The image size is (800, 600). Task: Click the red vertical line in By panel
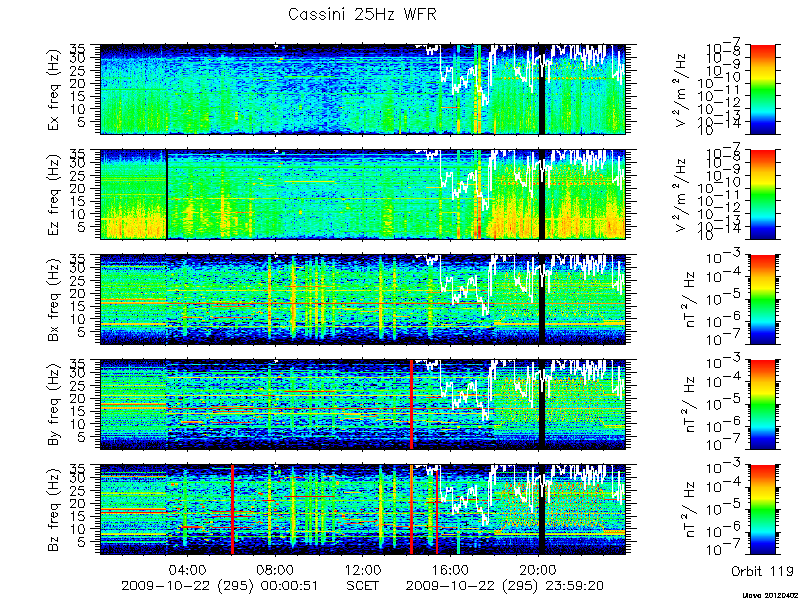point(411,405)
